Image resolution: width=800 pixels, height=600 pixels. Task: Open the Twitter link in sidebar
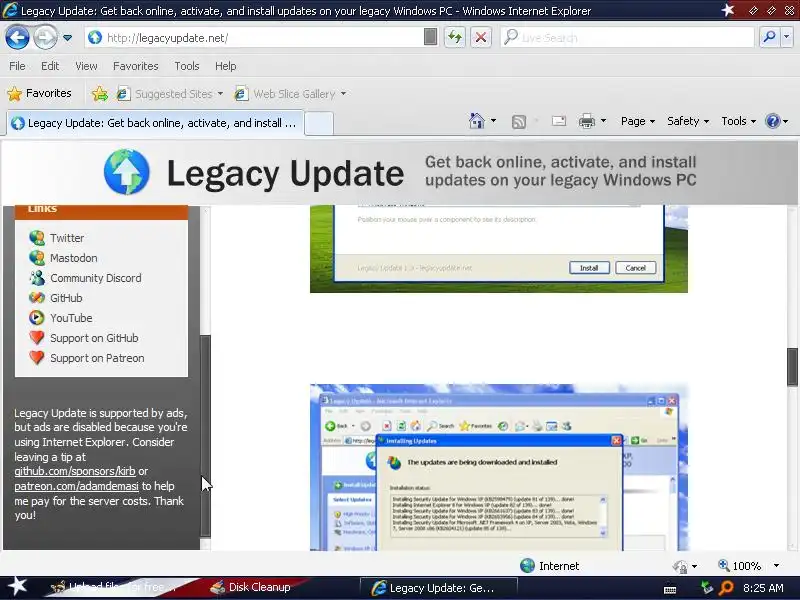pyautogui.click(x=67, y=238)
